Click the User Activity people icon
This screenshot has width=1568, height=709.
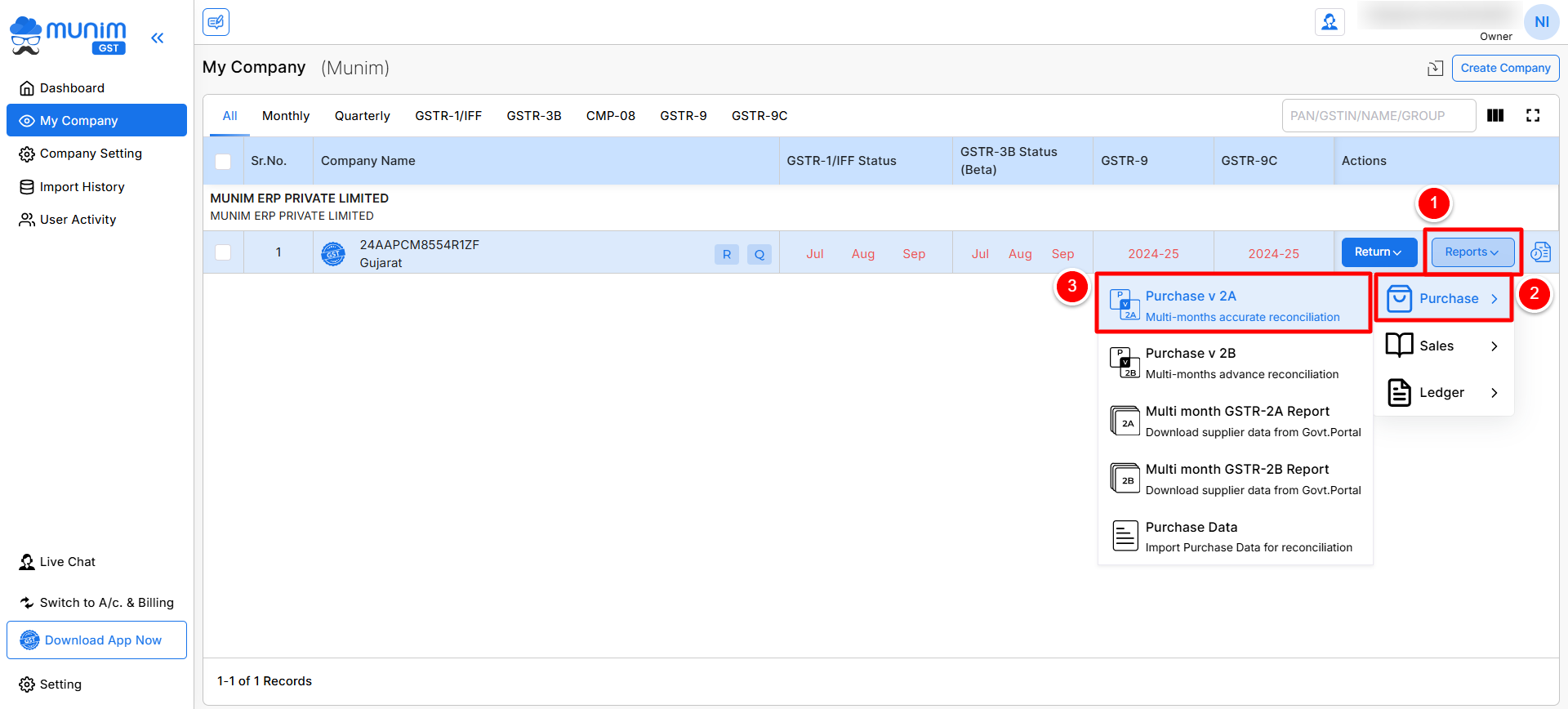tap(27, 220)
